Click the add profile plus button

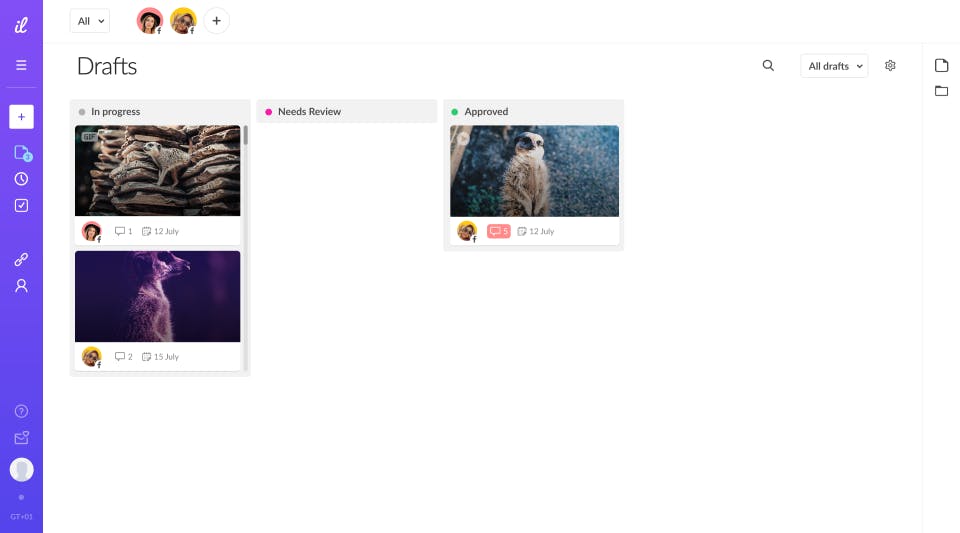click(x=217, y=21)
